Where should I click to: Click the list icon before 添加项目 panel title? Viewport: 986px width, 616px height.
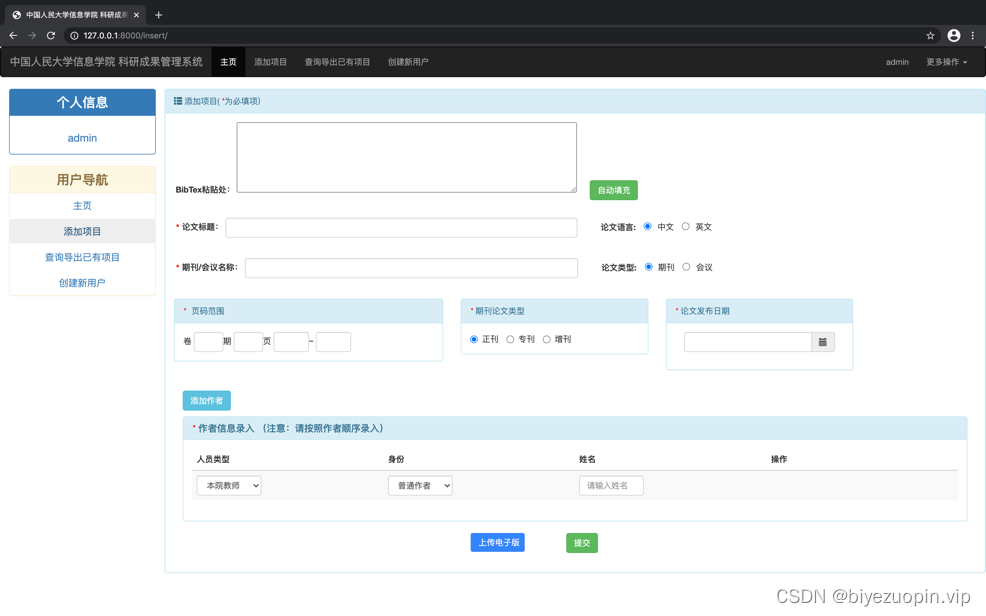[178, 100]
